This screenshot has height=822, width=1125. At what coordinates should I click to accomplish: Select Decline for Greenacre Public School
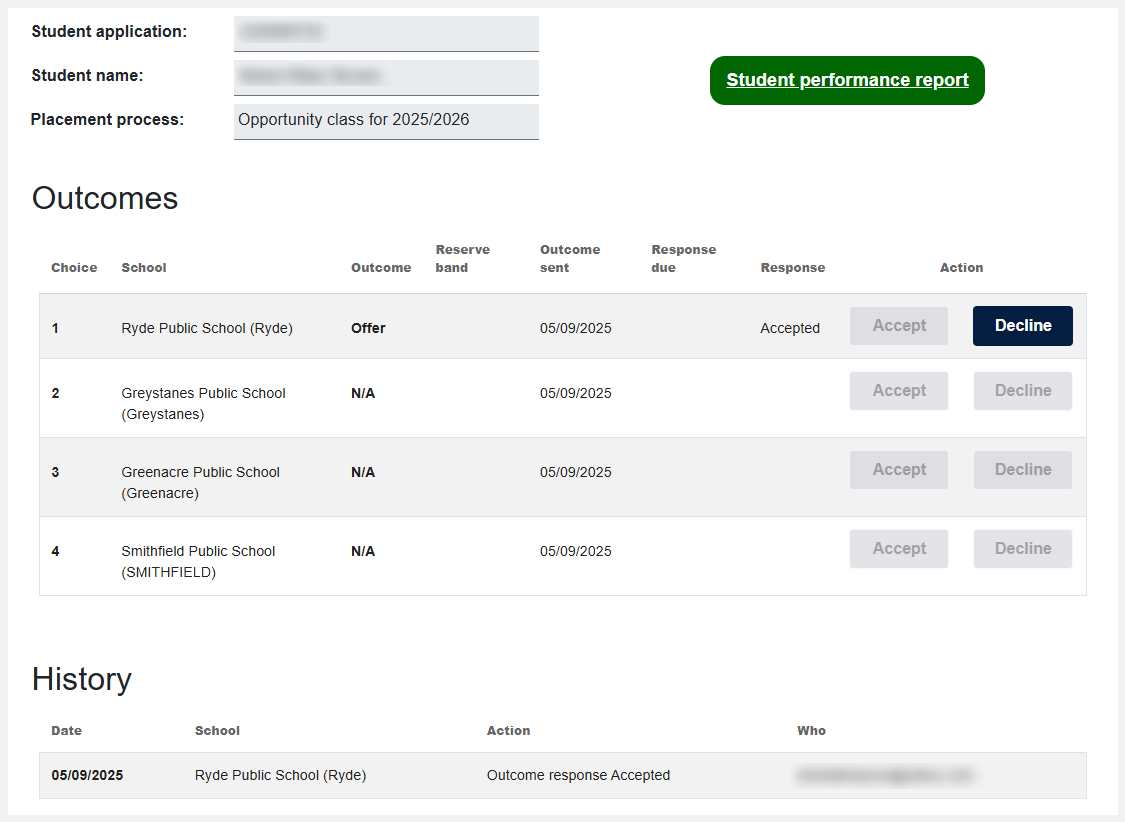coord(1022,470)
